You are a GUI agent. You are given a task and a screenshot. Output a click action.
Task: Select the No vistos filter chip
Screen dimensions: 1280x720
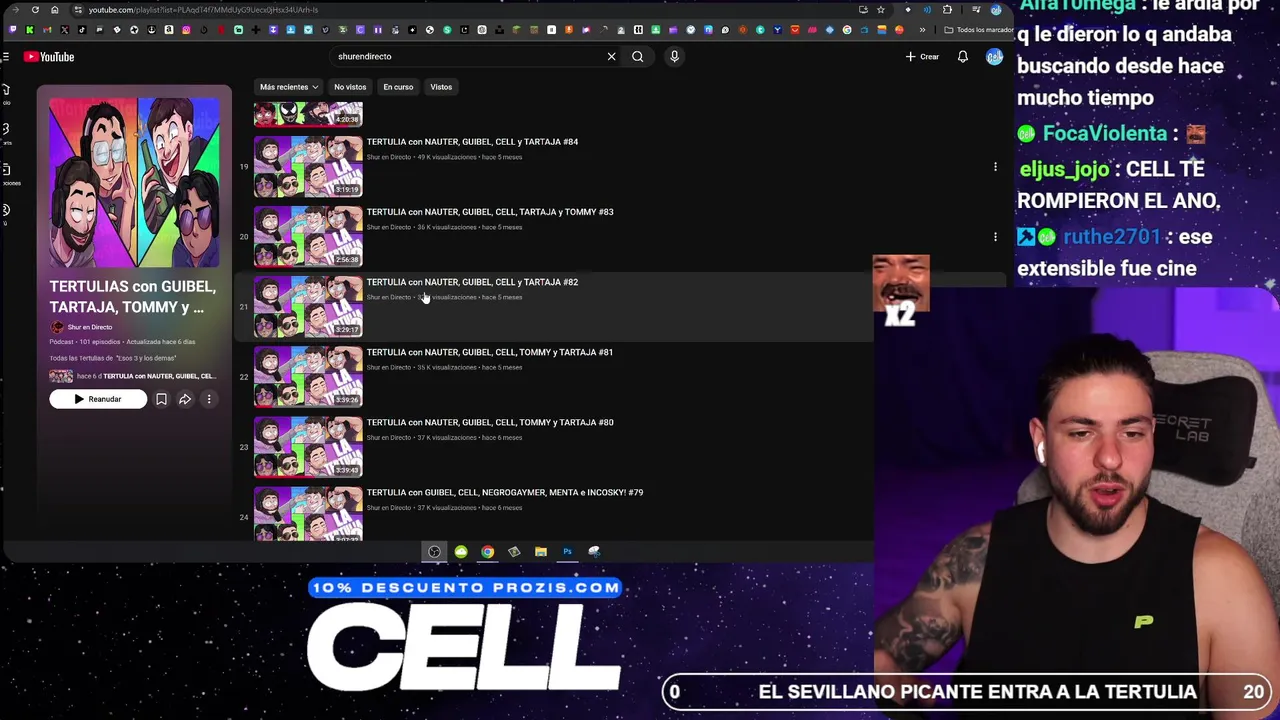(350, 87)
